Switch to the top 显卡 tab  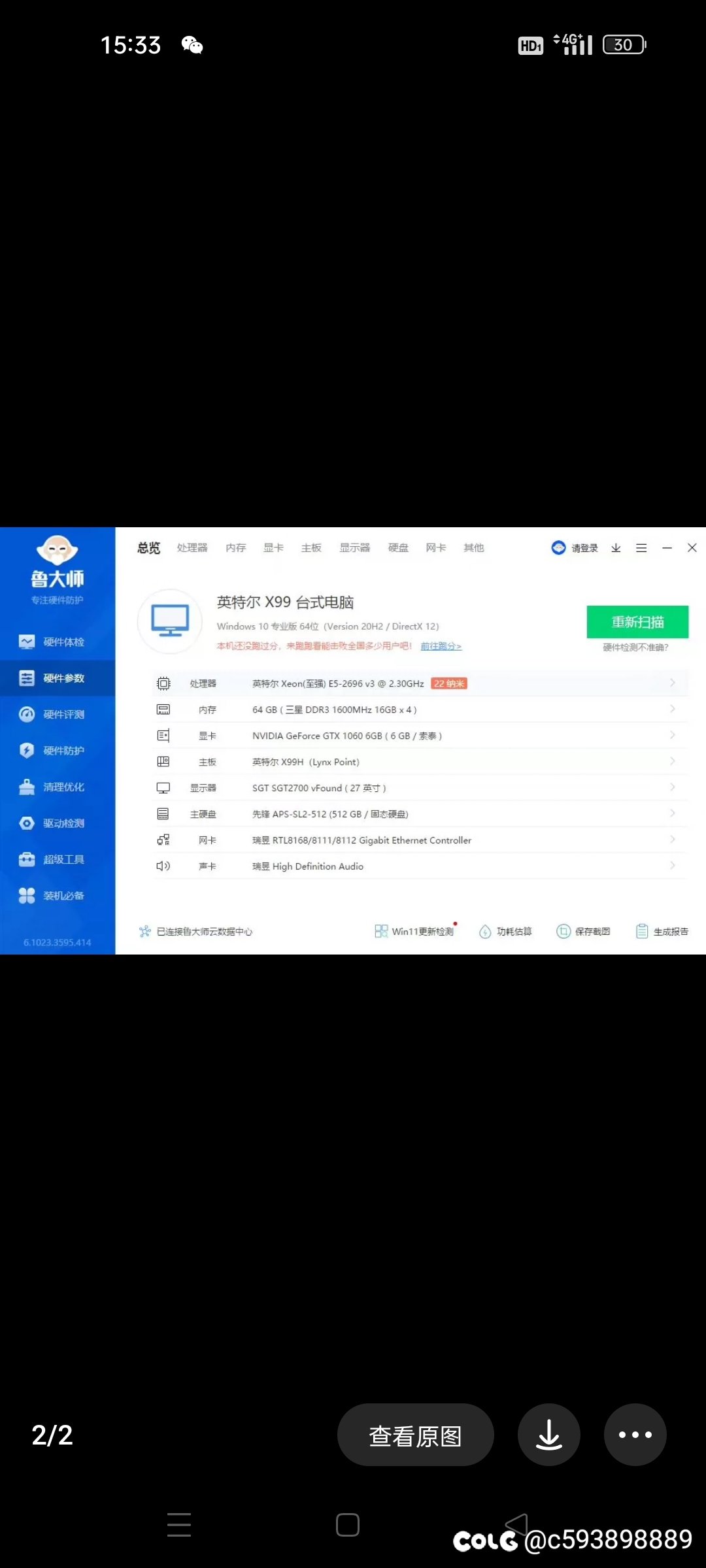pyautogui.click(x=274, y=548)
